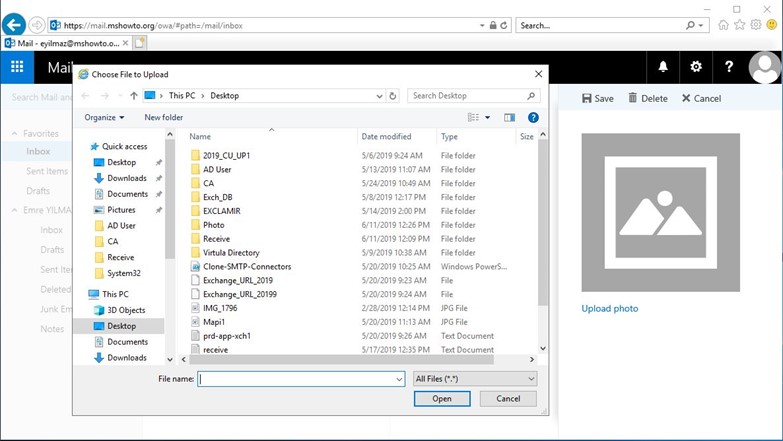Screen dimensions: 783x441
Task: Click the Open button
Action: (x=442, y=398)
